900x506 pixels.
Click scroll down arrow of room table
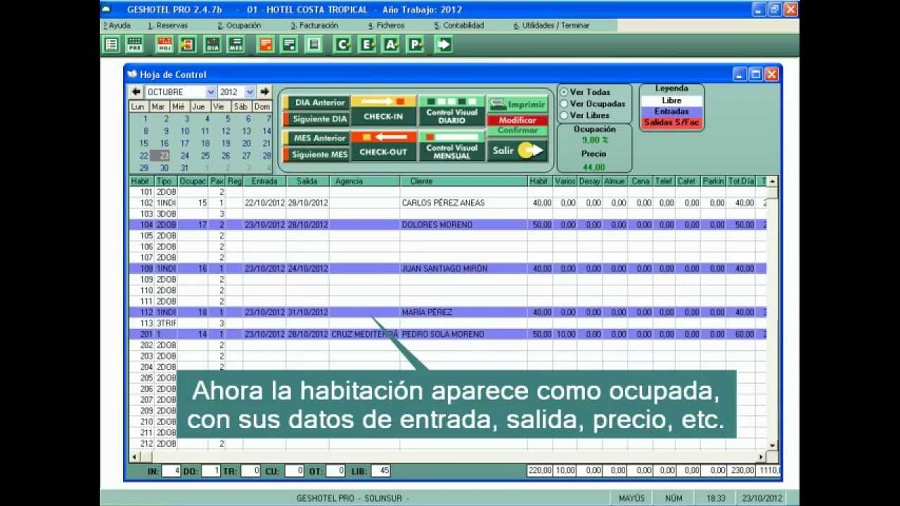click(x=773, y=445)
